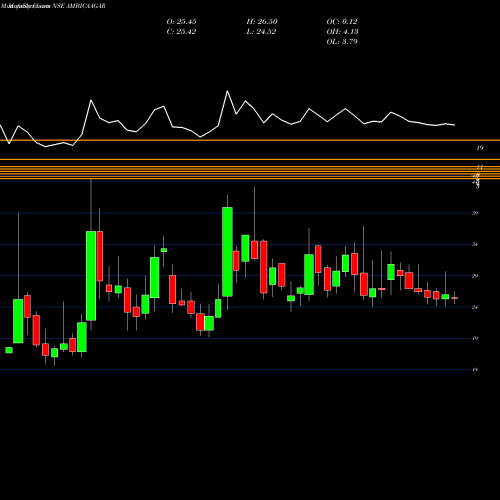The image size is (500, 500).
Task: Click the 24 price axis label
Action: tap(475, 307)
